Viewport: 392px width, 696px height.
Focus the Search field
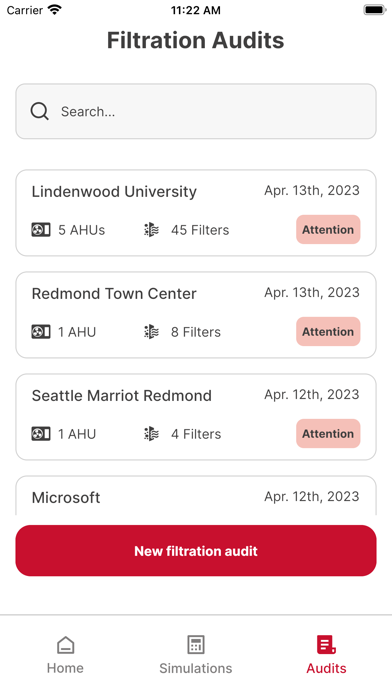click(196, 111)
